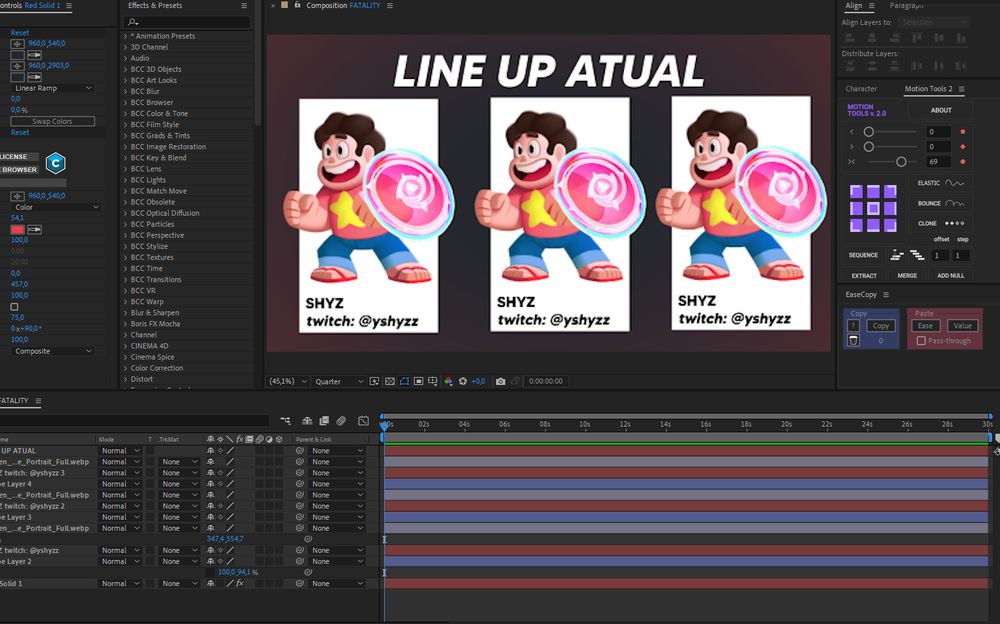Viewport: 1000px width, 624px height.
Task: Toggle the shy layers icon in timeline header
Action: pyautogui.click(x=307, y=421)
